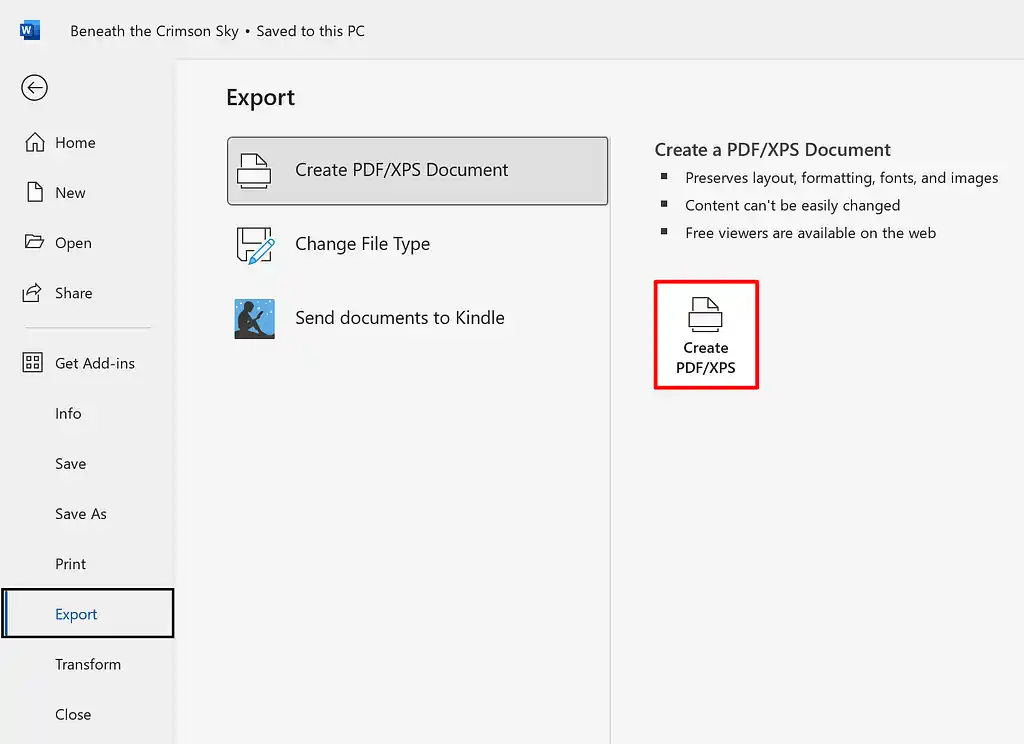This screenshot has height=744, width=1024.
Task: Click the document title Beneath the Crimson Sky
Action: pos(154,31)
